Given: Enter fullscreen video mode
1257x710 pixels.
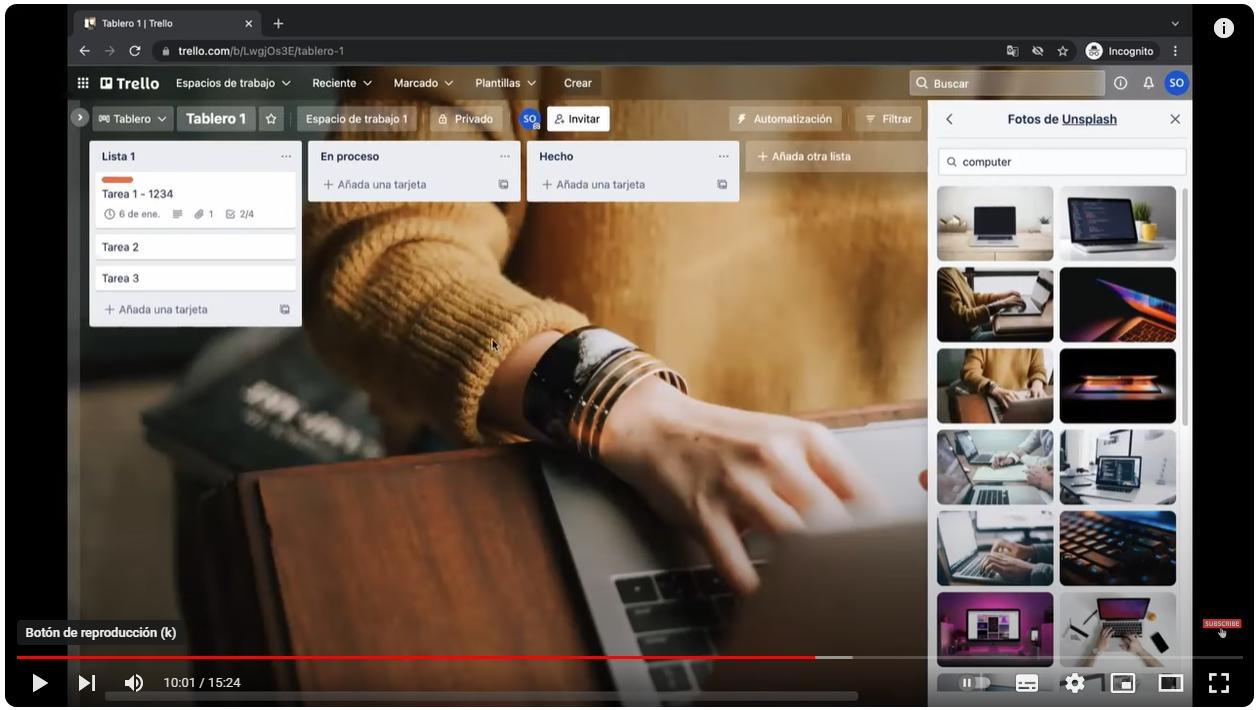Looking at the screenshot, I should (1218, 683).
